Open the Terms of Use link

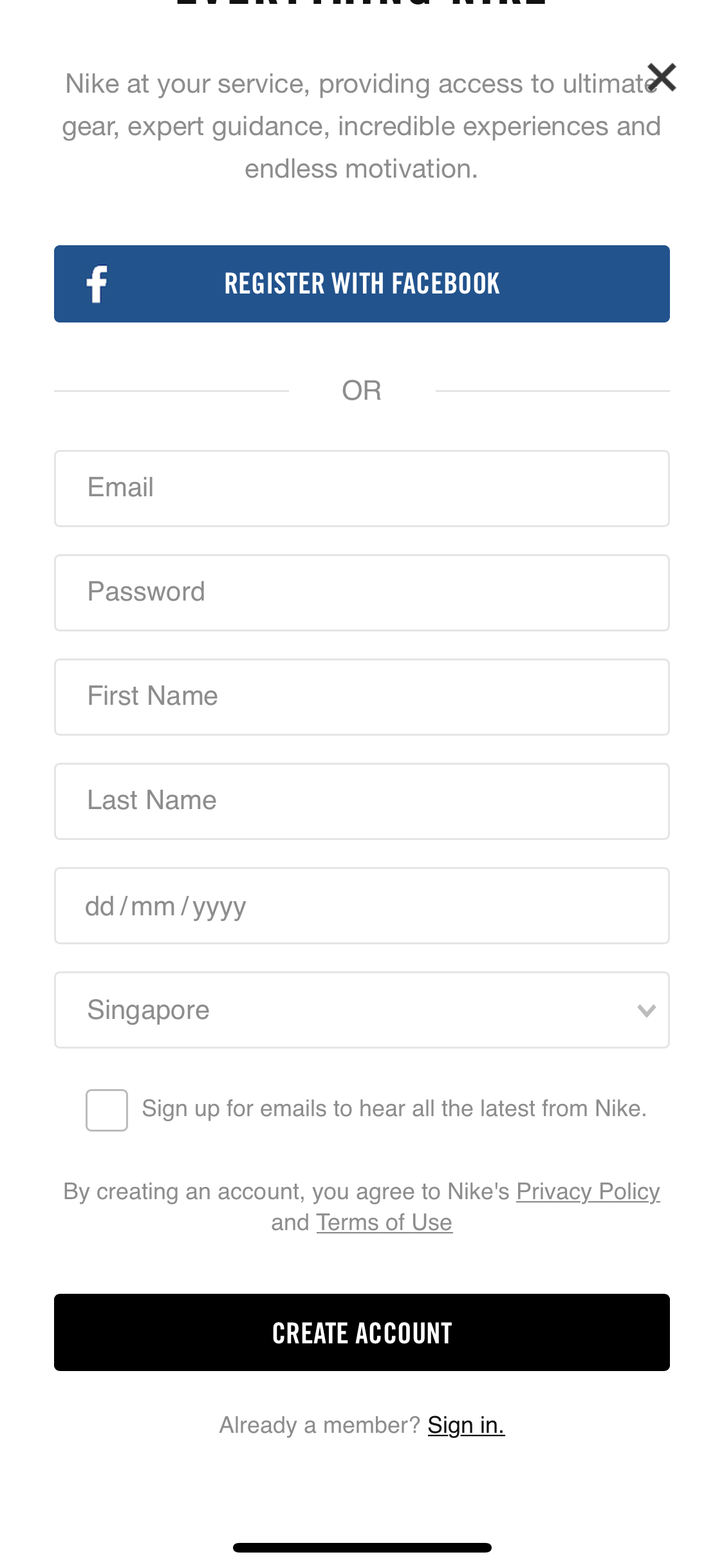click(384, 1222)
